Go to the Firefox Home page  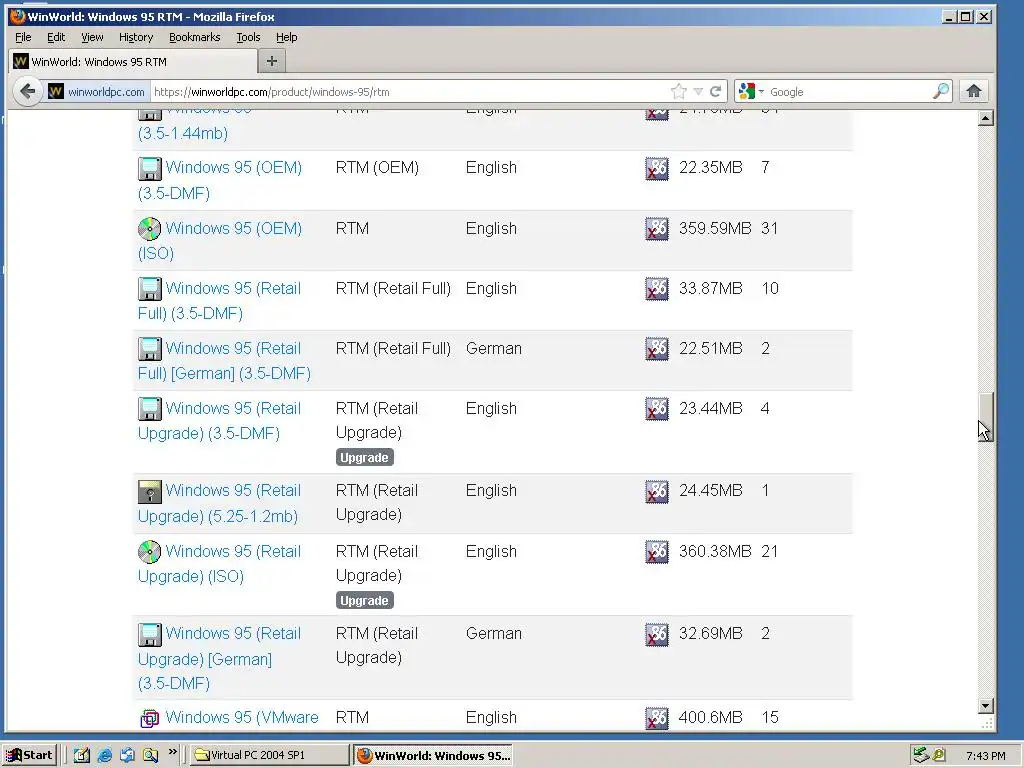pyautogui.click(x=974, y=91)
